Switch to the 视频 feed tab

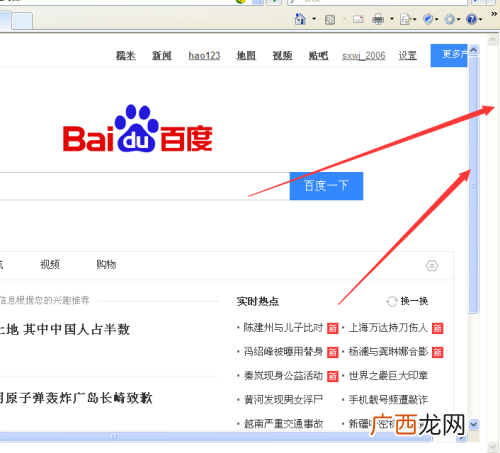(x=50, y=264)
